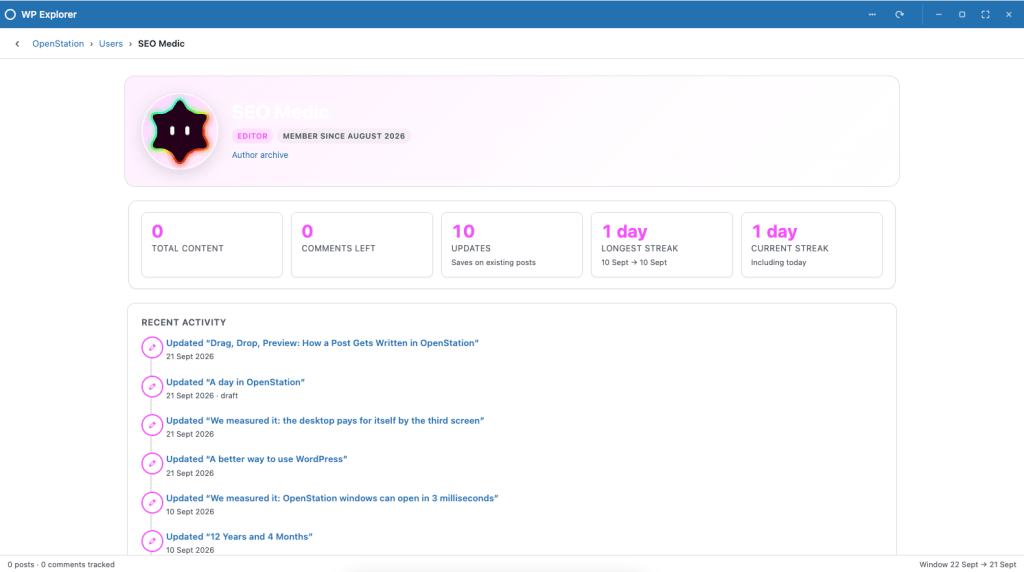Click 'Saves on existing posts' caption
Viewport: 1024px width, 572px height.
point(493,262)
